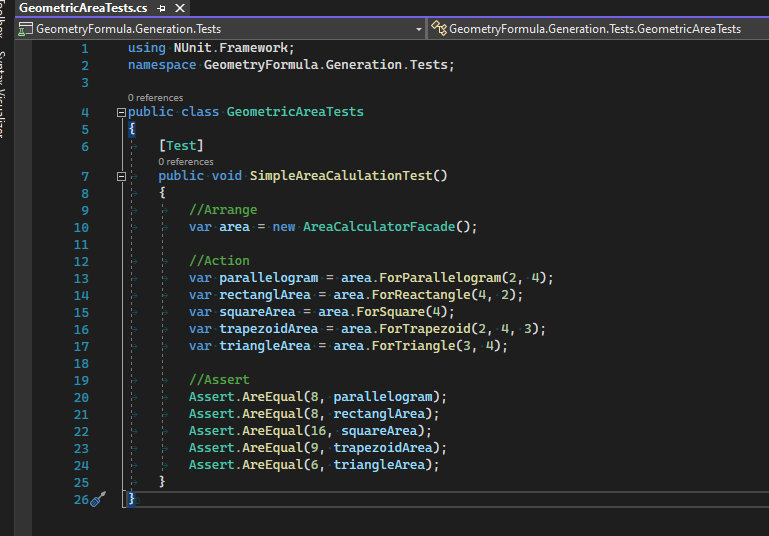Click Assert.AreEqual for triangleArea line
Screen dimensions: 769x536
(314, 465)
